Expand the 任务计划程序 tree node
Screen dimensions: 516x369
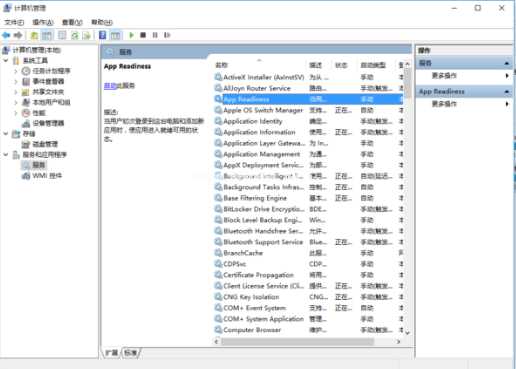pyautogui.click(x=16, y=71)
